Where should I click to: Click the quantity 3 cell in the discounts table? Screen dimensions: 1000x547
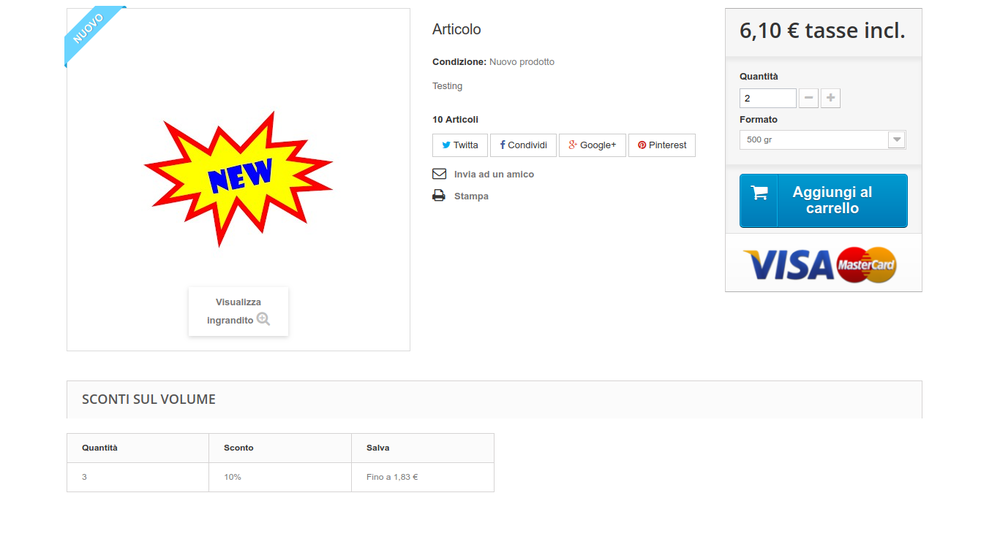[138, 477]
